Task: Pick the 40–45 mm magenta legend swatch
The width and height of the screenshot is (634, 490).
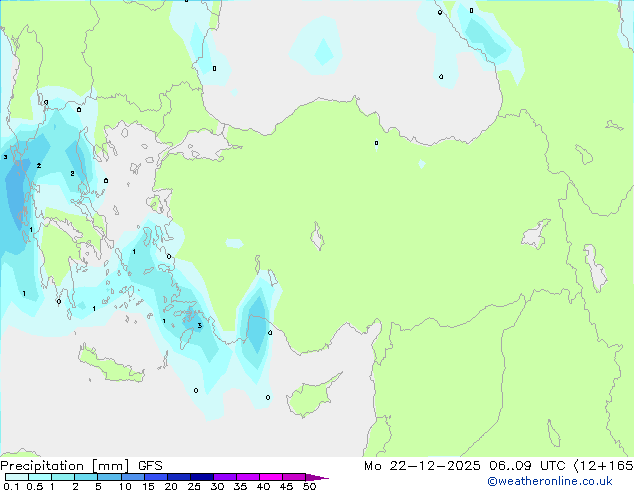Action: pyautogui.click(x=271, y=477)
